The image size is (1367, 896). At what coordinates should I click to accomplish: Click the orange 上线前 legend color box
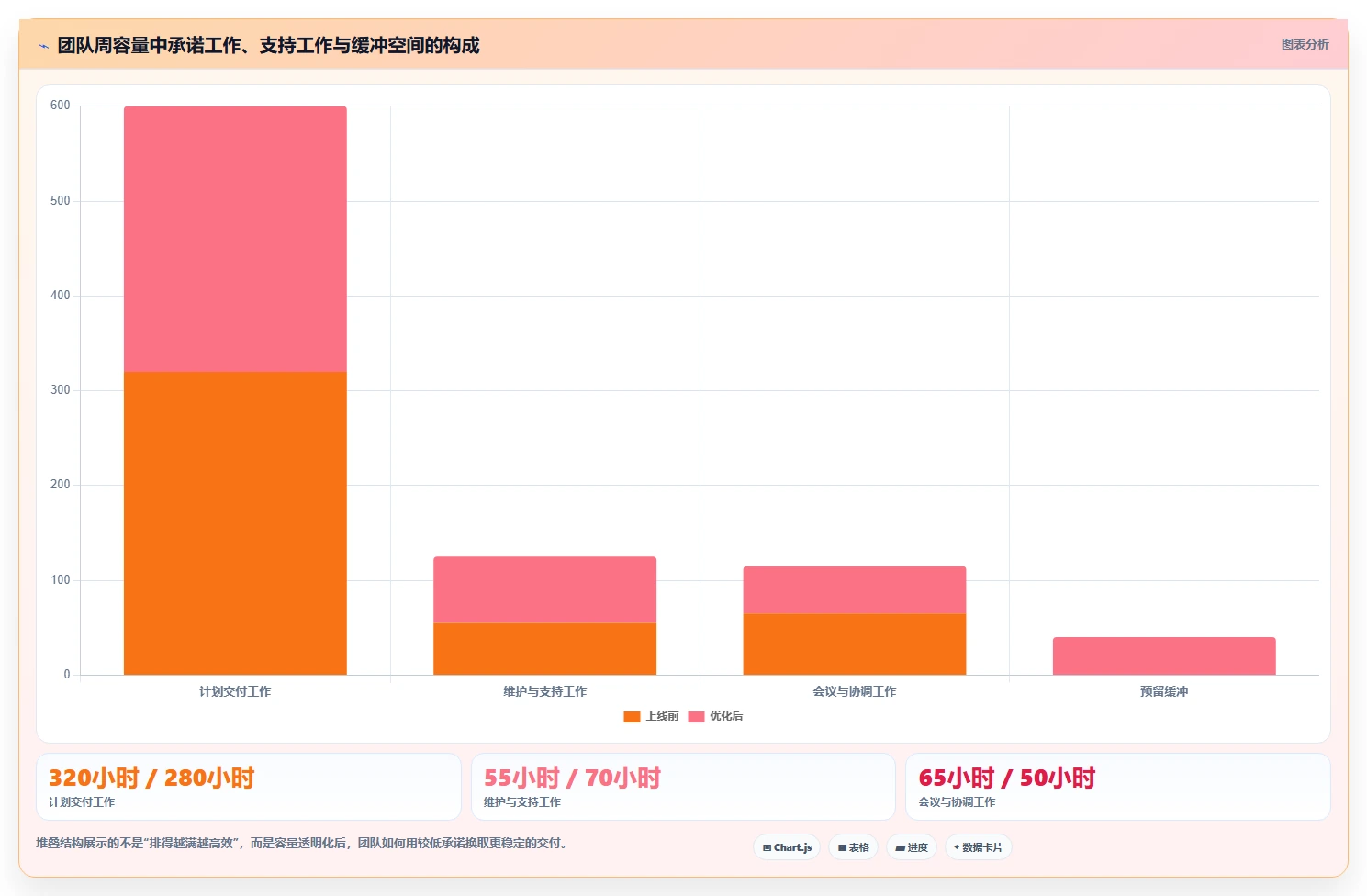[632, 717]
